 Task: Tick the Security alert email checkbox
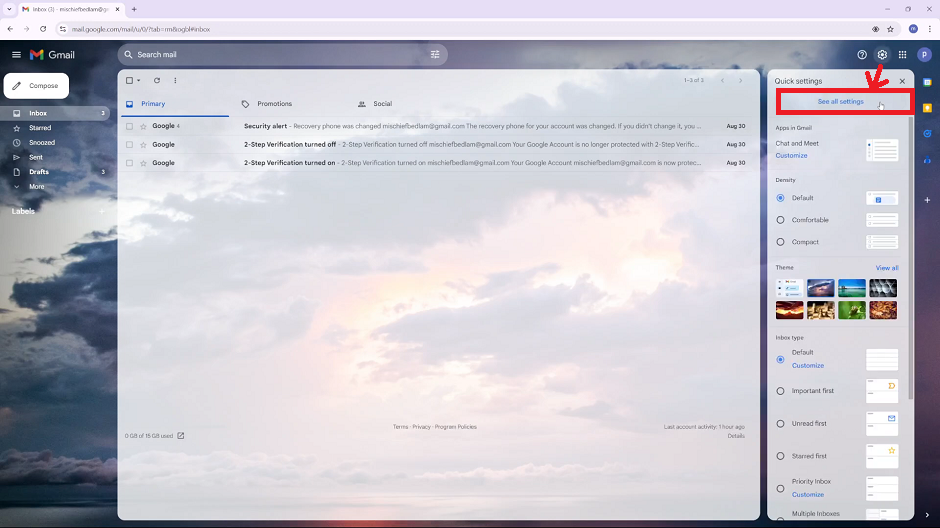(x=129, y=126)
